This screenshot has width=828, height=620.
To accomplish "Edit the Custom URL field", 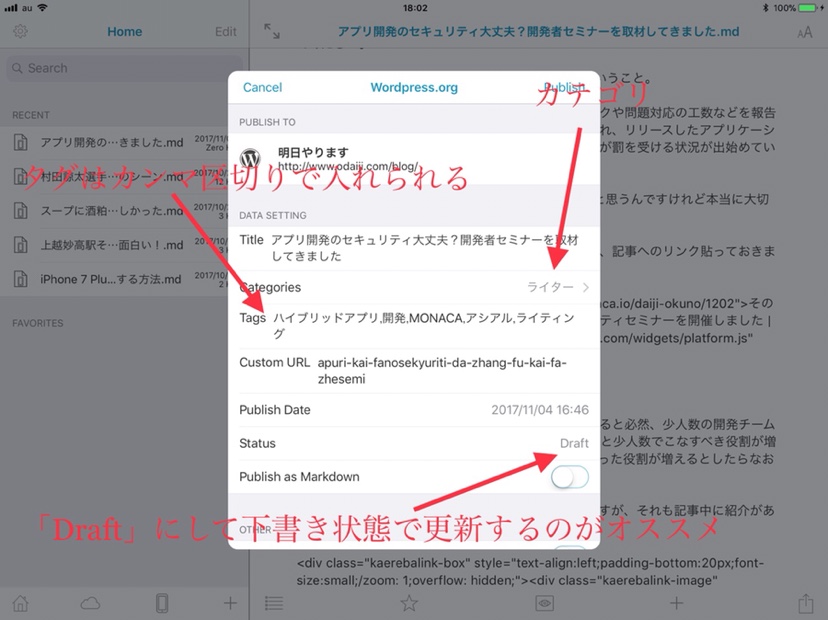I will click(x=414, y=371).
